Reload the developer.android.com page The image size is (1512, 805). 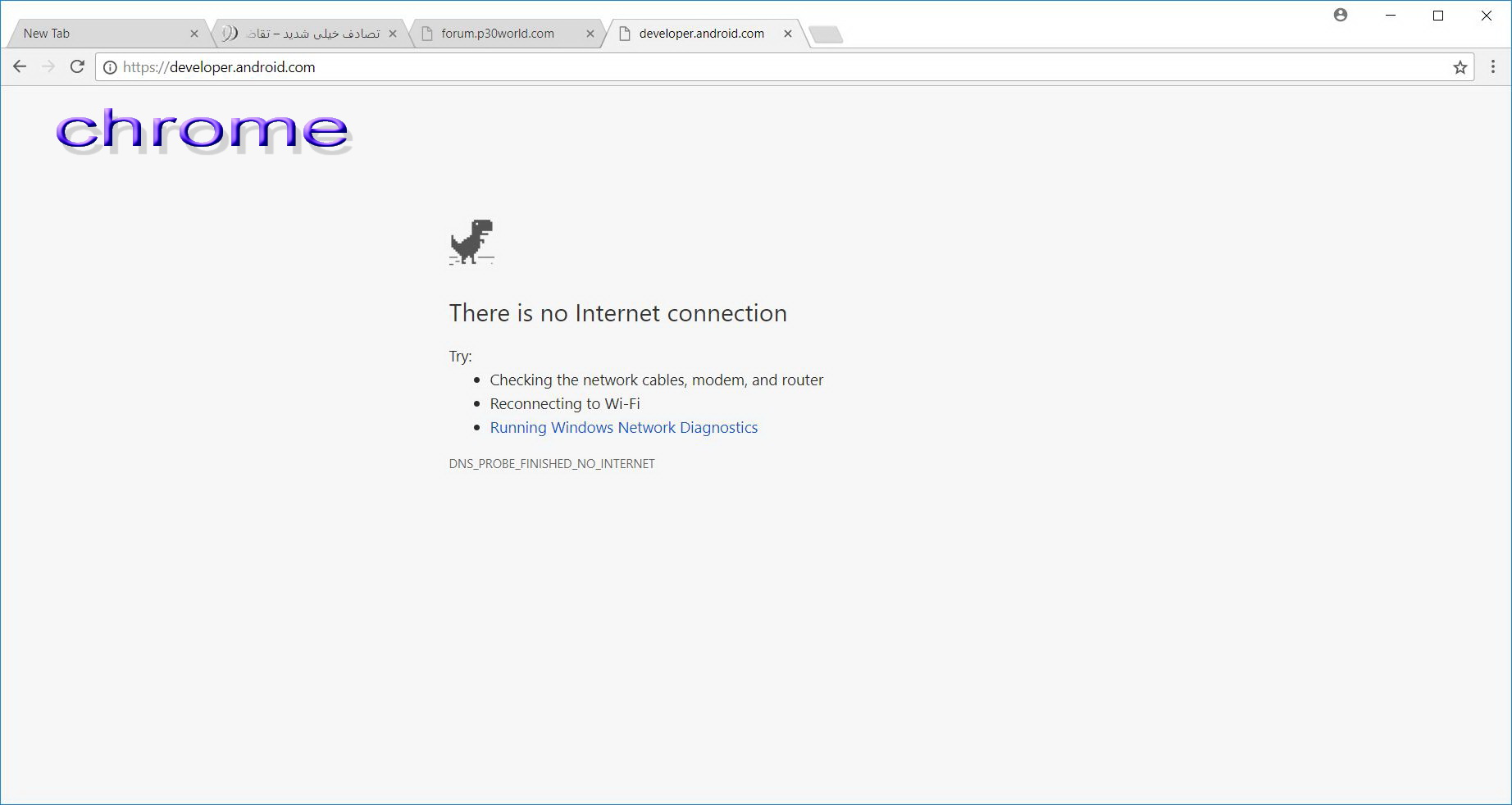tap(77, 67)
